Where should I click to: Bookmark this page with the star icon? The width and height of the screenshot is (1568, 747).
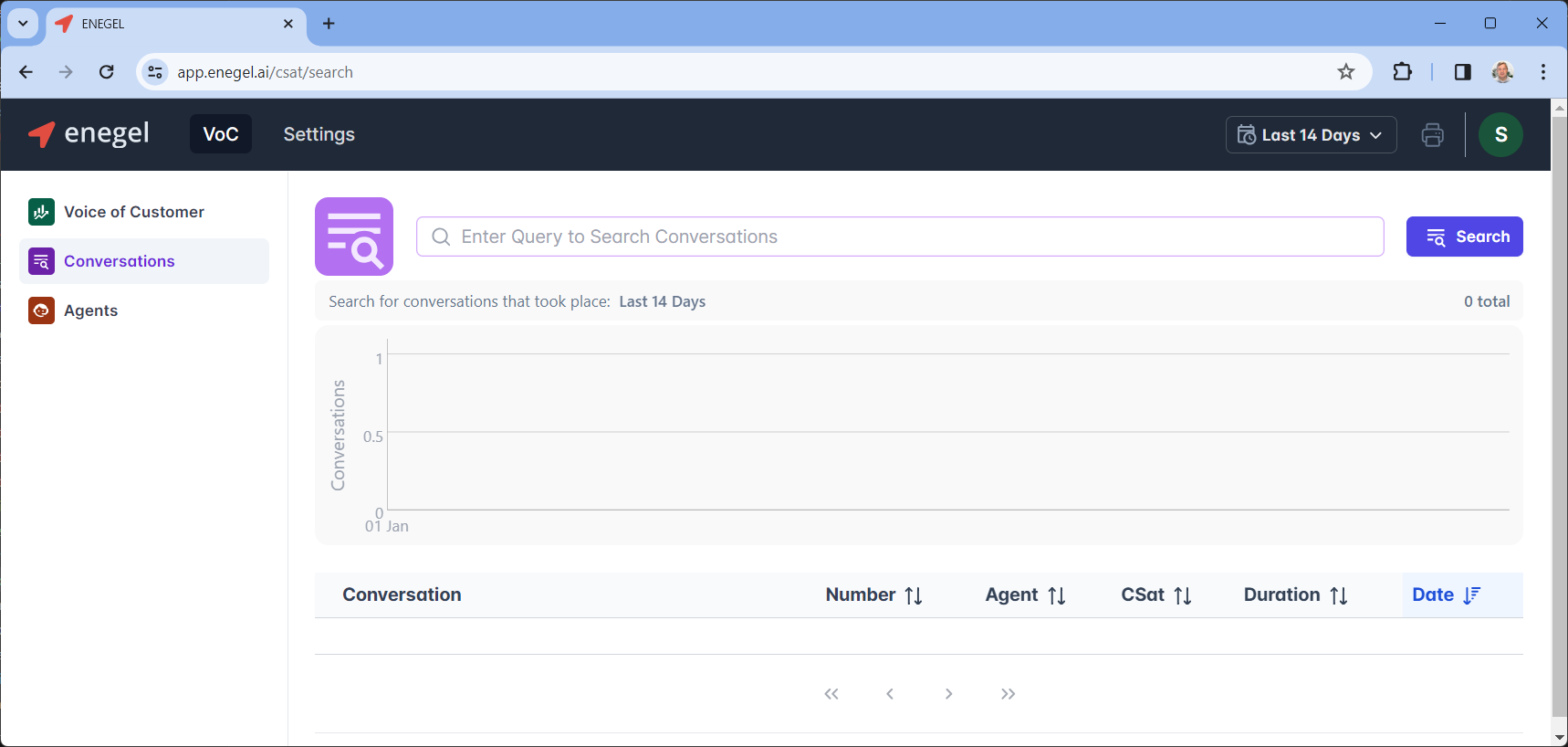tap(1345, 72)
